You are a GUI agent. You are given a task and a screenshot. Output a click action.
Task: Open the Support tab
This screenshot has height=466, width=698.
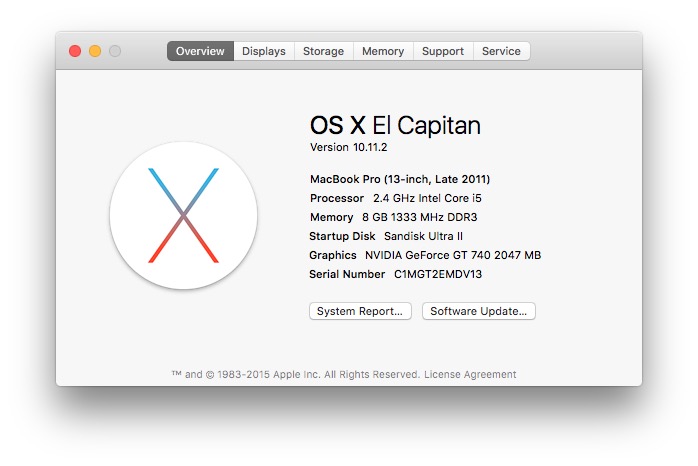click(x=443, y=51)
